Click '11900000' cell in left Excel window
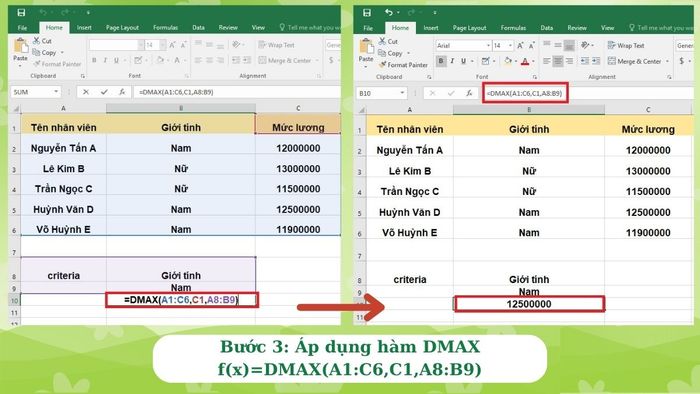Viewport: 700px width, 394px height. [298, 229]
